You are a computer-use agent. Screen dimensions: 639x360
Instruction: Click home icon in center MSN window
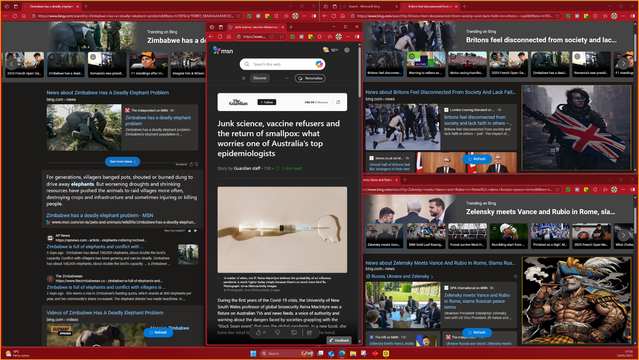(x=229, y=37)
